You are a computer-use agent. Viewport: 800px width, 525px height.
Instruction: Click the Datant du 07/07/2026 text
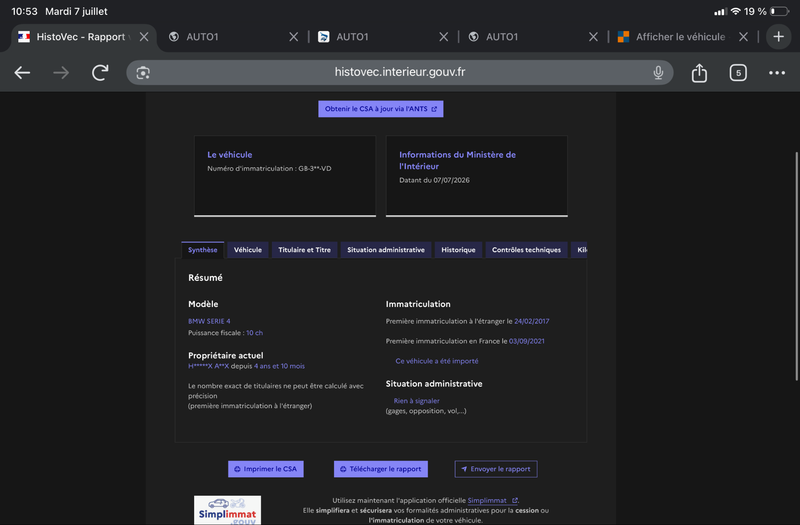click(x=434, y=180)
